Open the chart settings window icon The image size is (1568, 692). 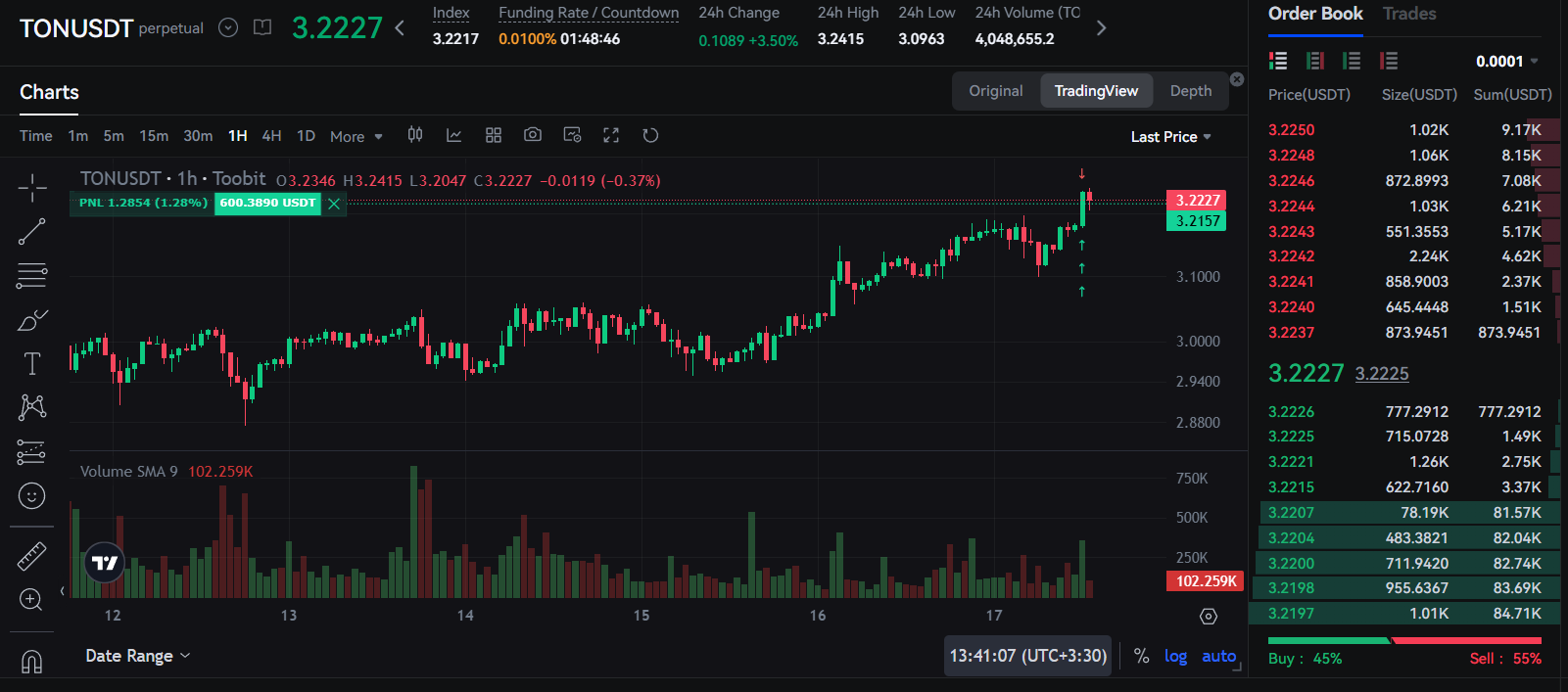point(572,135)
